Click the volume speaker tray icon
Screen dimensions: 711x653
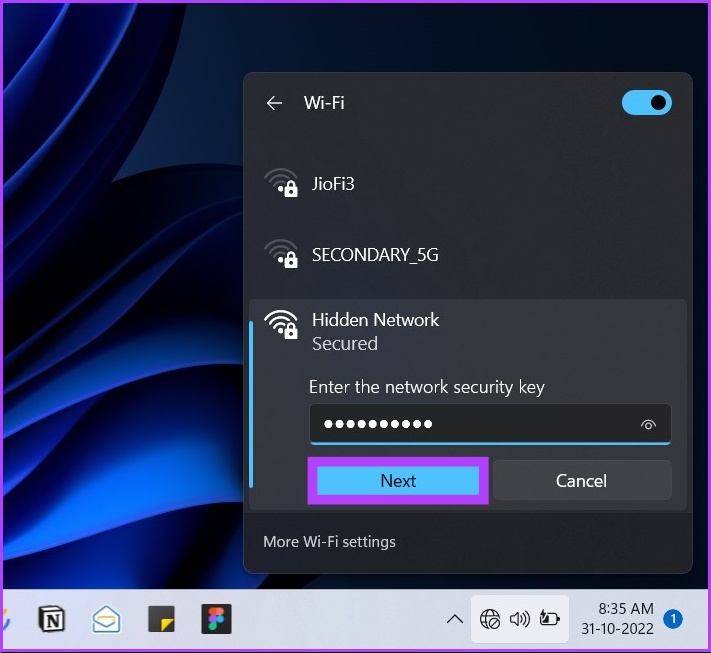(x=520, y=619)
